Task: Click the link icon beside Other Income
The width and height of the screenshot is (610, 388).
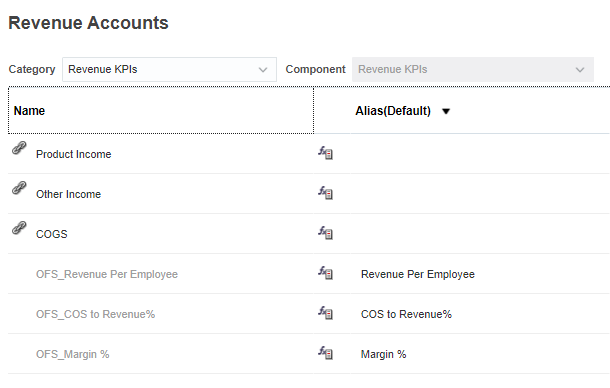Action: [x=19, y=188]
